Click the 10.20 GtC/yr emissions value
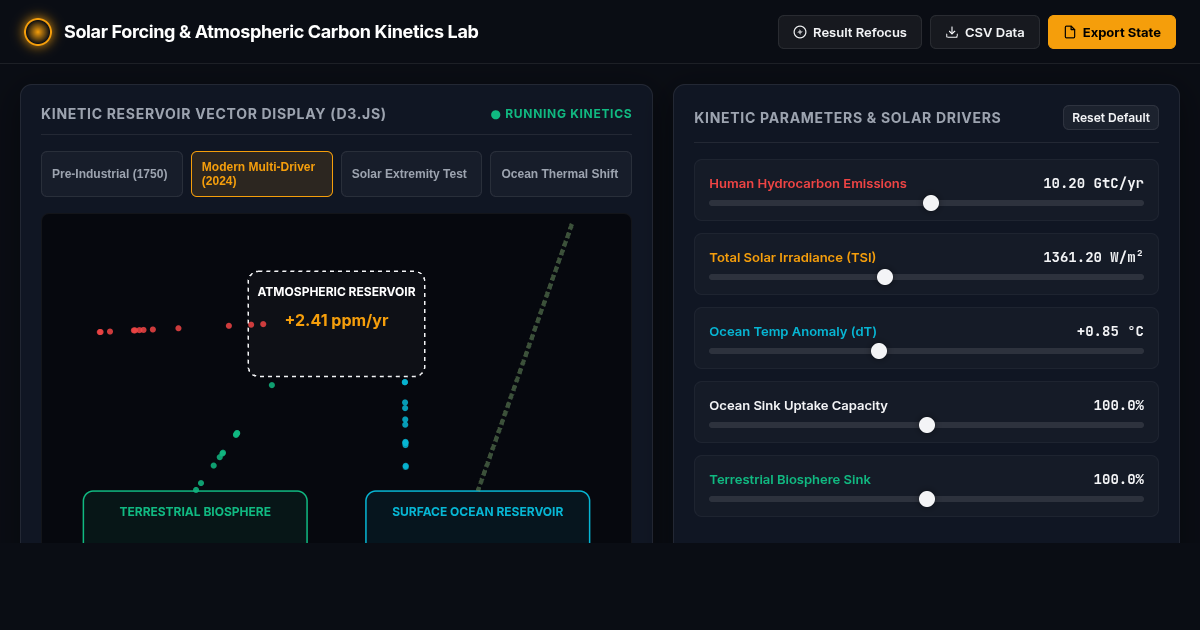Screen dimensions: 1200x630 click(x=1093, y=183)
